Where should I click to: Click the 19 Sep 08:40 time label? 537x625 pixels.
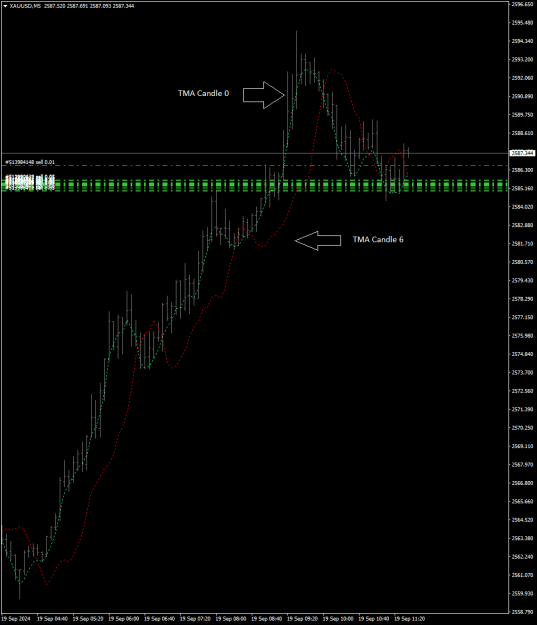click(x=267, y=619)
